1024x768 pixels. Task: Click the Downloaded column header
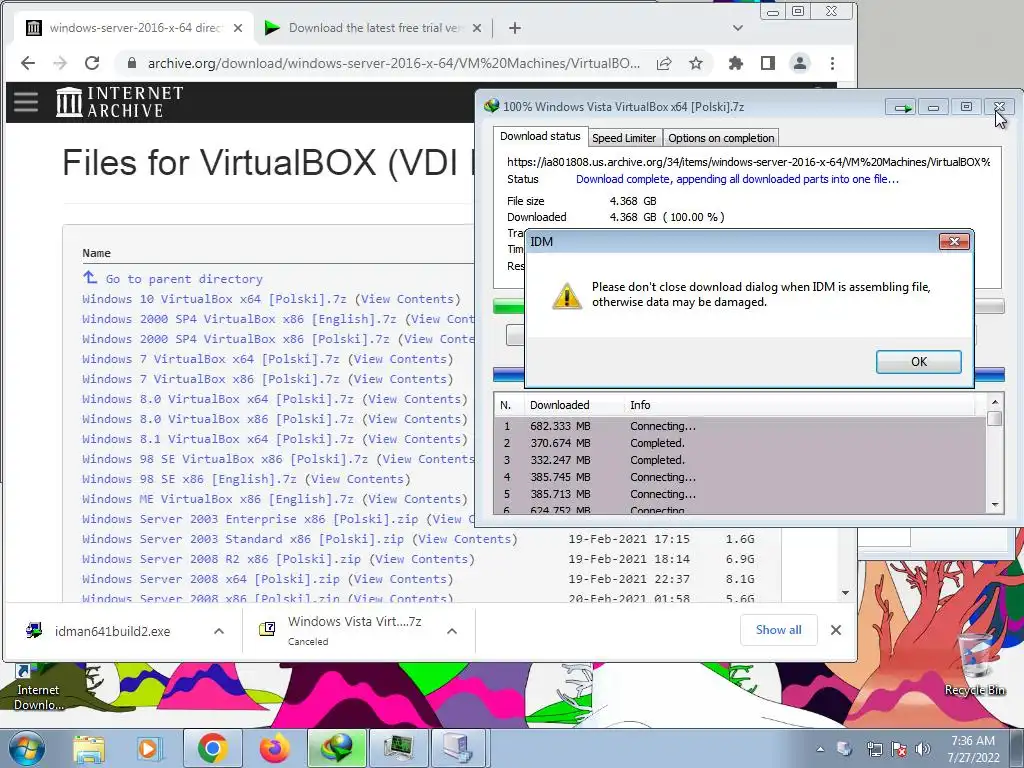(574, 405)
